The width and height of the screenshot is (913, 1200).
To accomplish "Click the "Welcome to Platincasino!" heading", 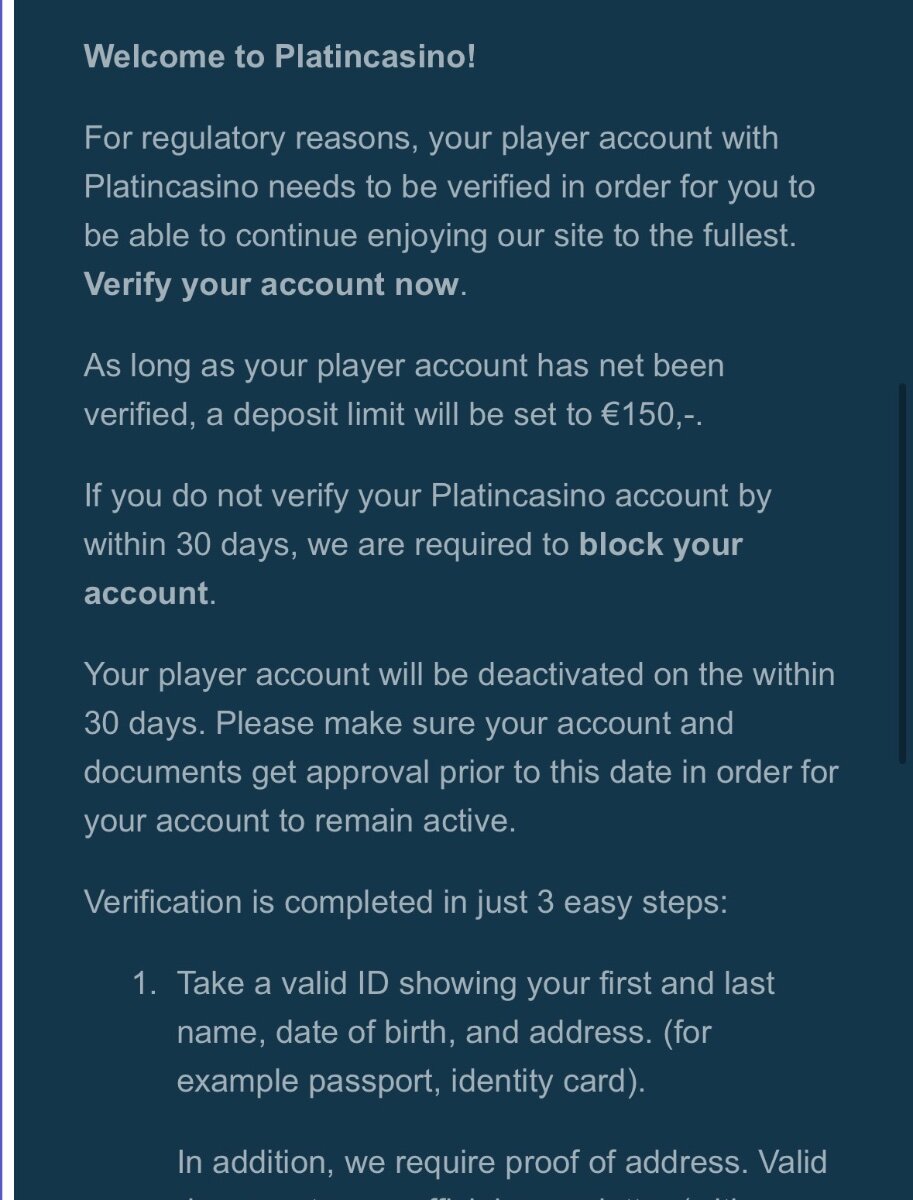I will pos(280,57).
